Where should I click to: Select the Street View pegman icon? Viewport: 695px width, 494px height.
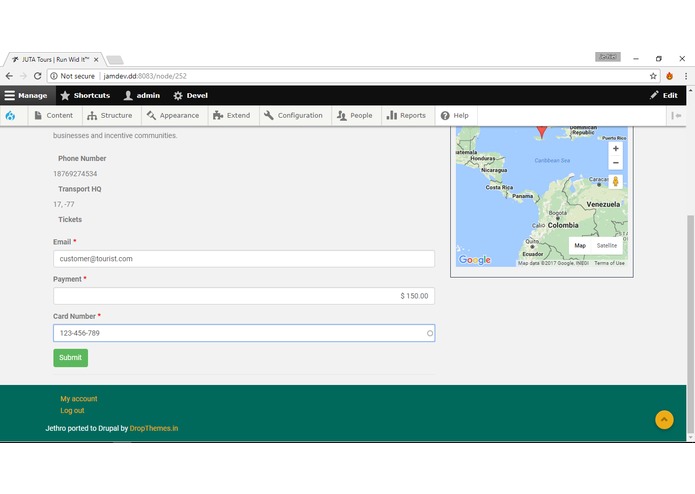click(615, 181)
